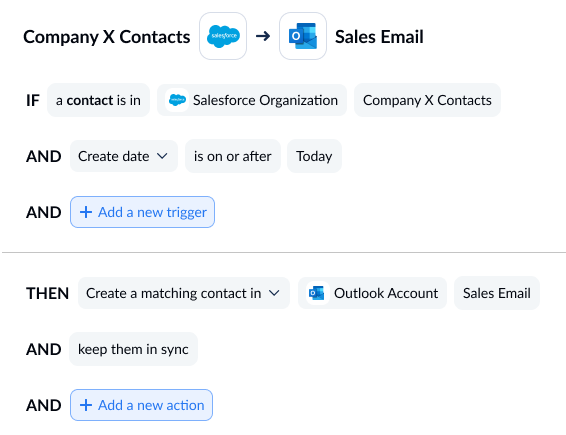Screen dimensions: 566x435
Task: Click chevron arrow next to Create date
Action: [x=162, y=156]
